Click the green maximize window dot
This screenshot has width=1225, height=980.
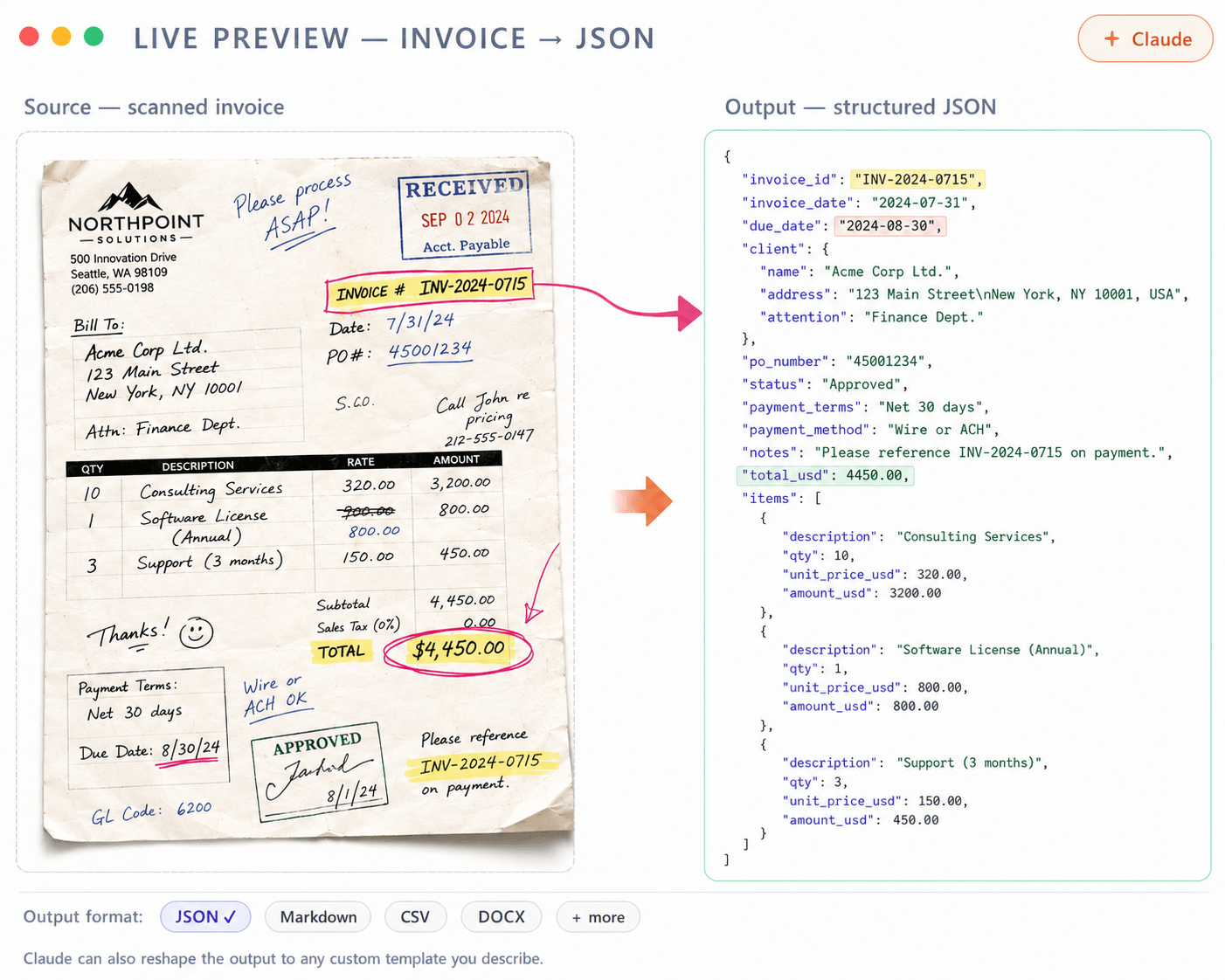93,37
